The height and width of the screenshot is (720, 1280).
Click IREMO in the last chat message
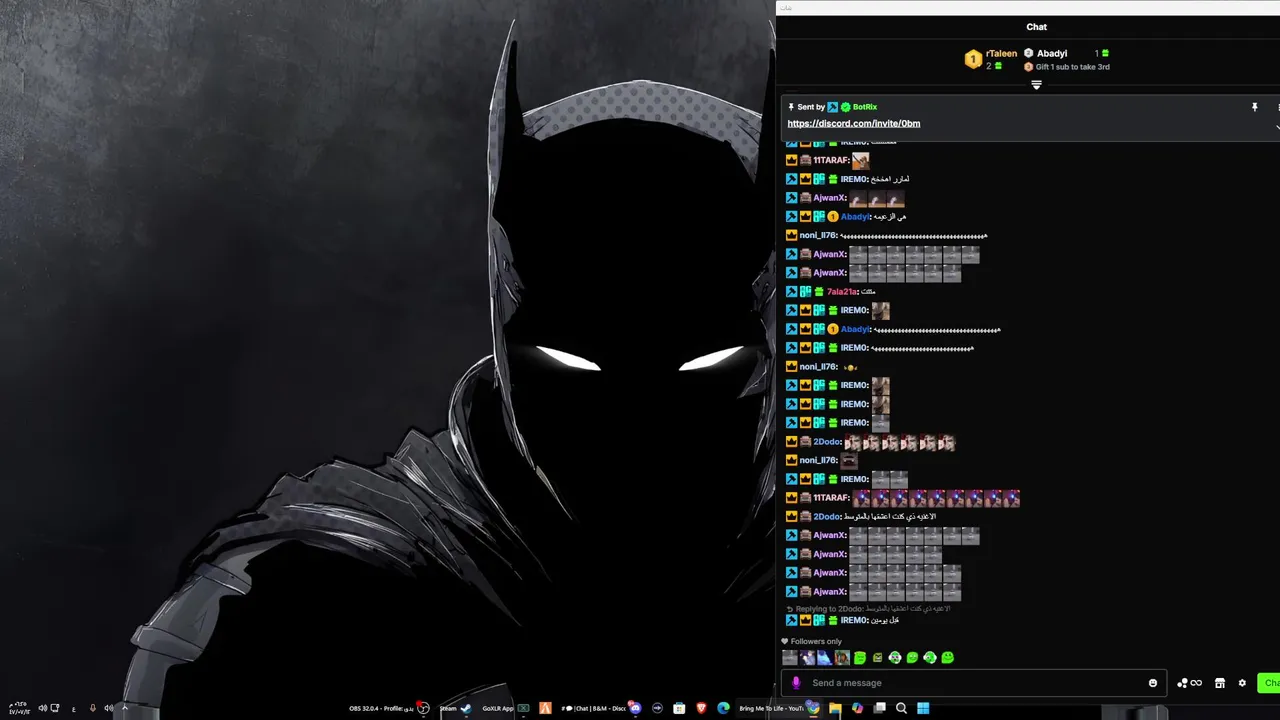(854, 620)
